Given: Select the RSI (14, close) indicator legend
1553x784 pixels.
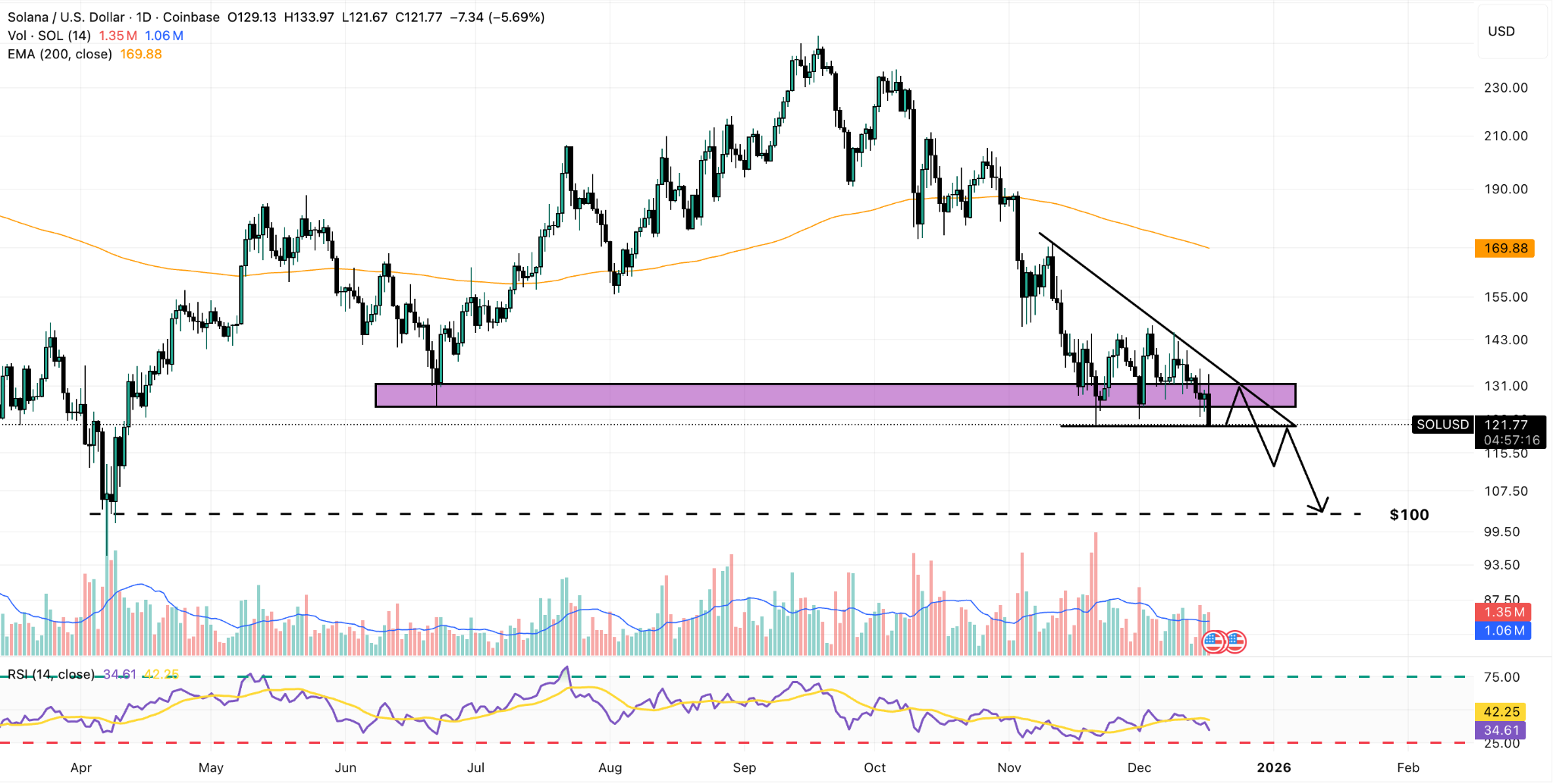Looking at the screenshot, I should pyautogui.click(x=51, y=674).
